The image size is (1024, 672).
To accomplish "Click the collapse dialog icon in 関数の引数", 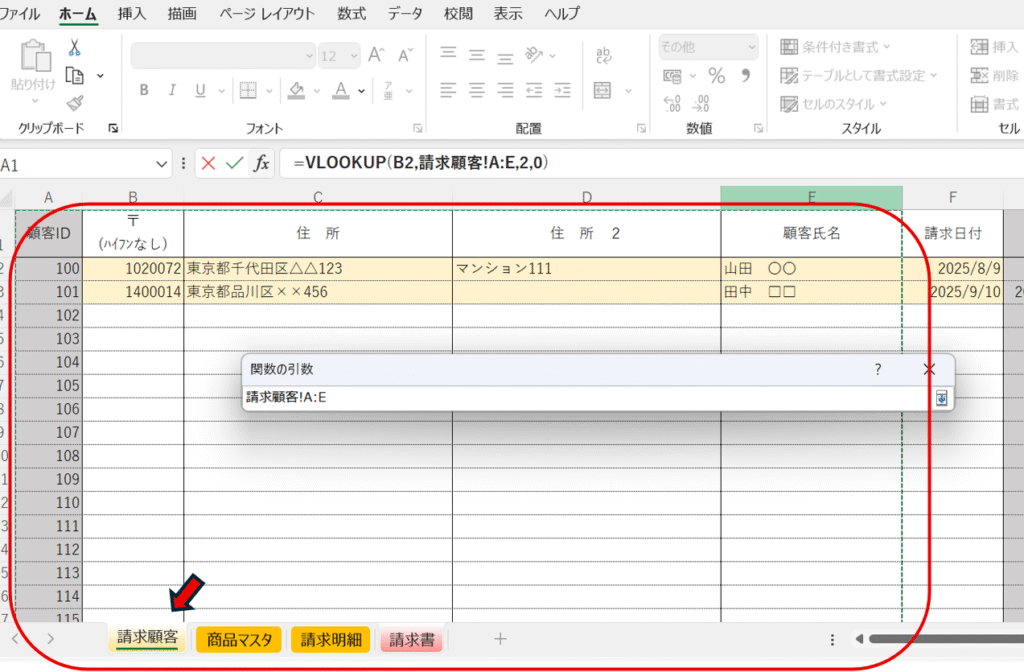I will (x=940, y=398).
